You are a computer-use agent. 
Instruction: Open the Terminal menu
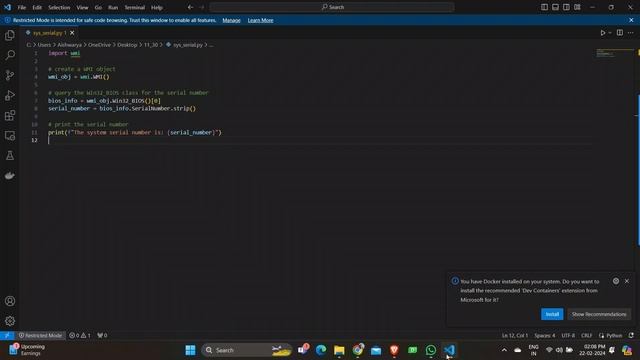coord(135,7)
